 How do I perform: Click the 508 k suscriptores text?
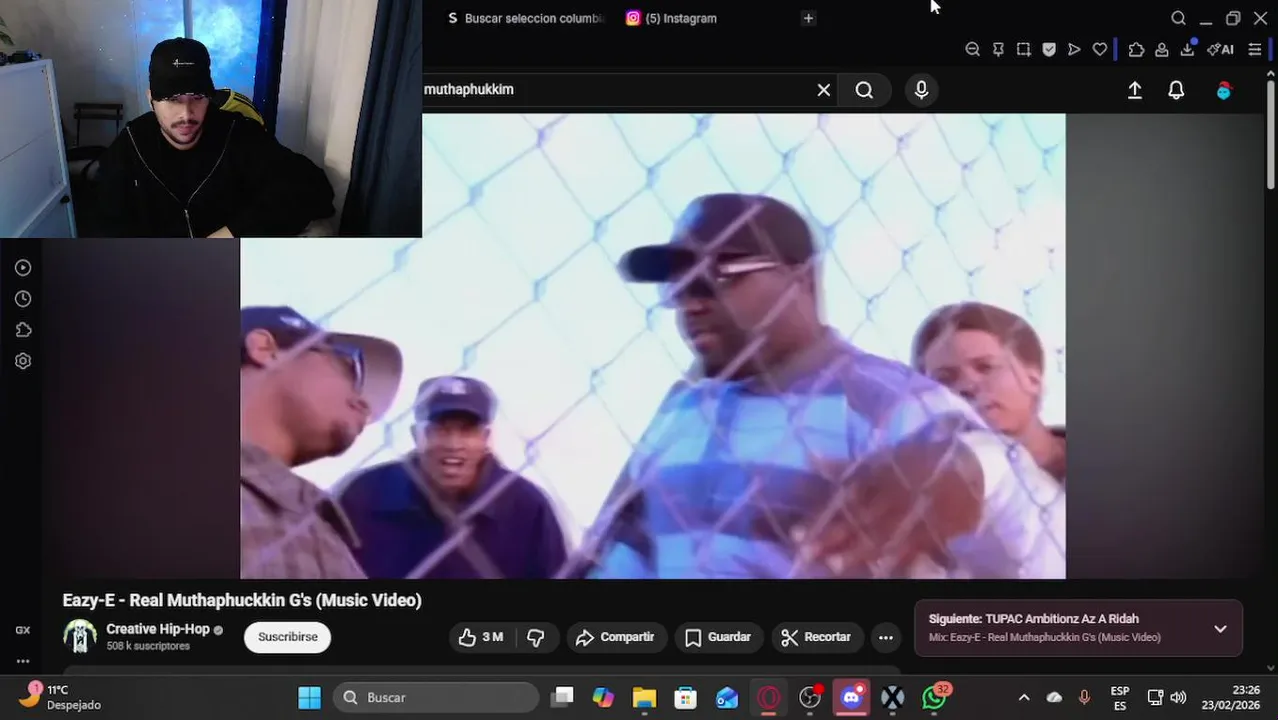[148, 646]
